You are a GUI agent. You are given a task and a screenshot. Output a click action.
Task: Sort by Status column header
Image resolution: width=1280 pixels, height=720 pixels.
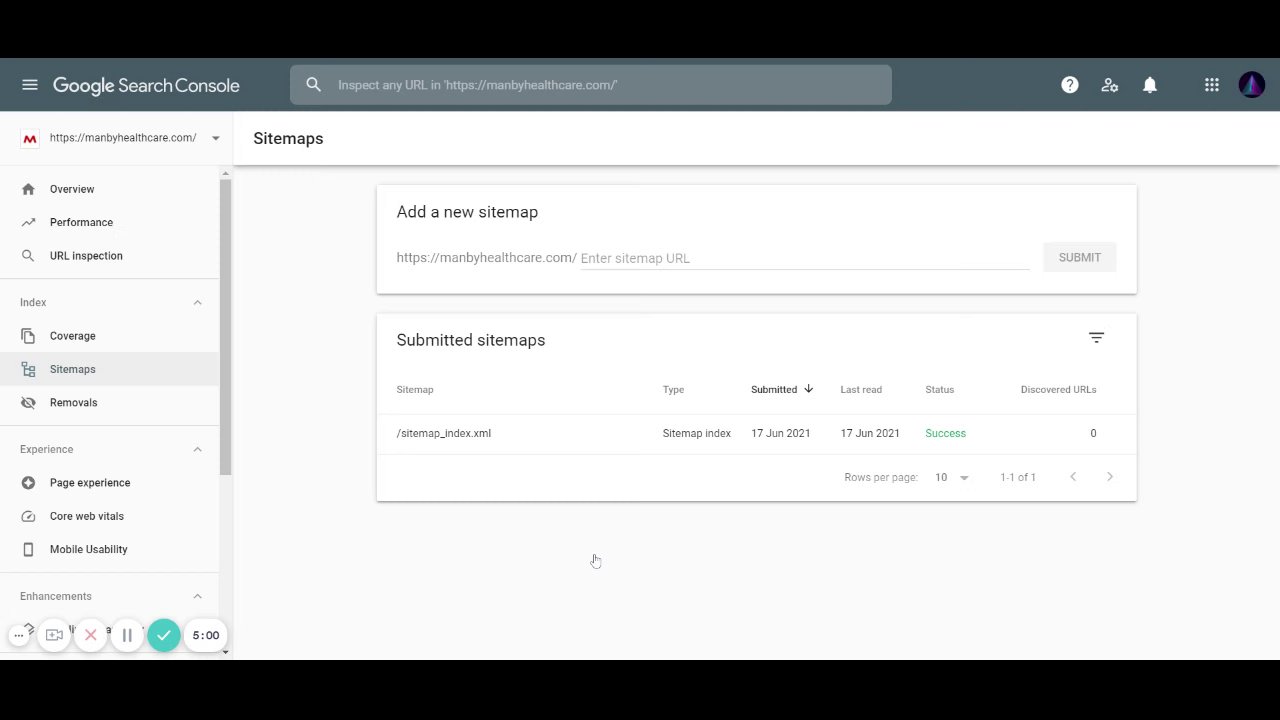coord(940,390)
